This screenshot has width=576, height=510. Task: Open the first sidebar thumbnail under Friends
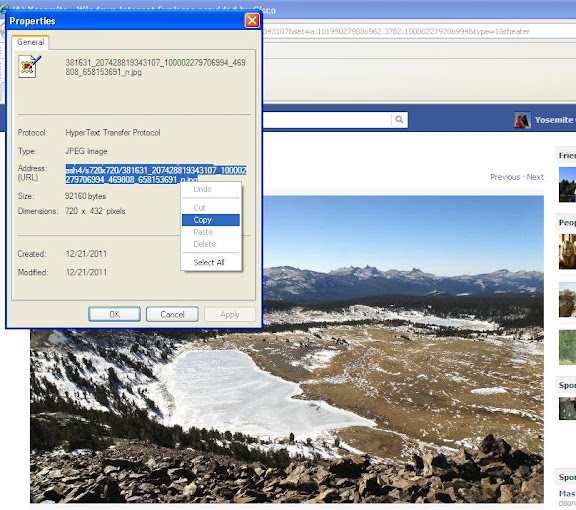(x=567, y=184)
